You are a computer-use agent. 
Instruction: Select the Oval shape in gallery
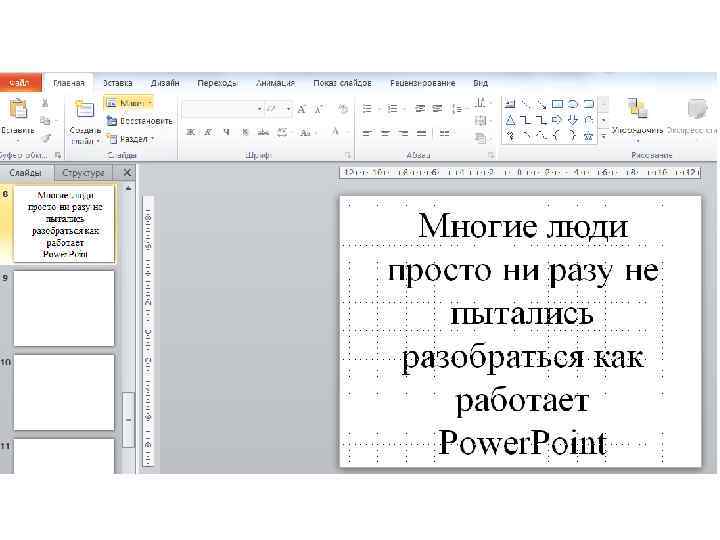(573, 104)
